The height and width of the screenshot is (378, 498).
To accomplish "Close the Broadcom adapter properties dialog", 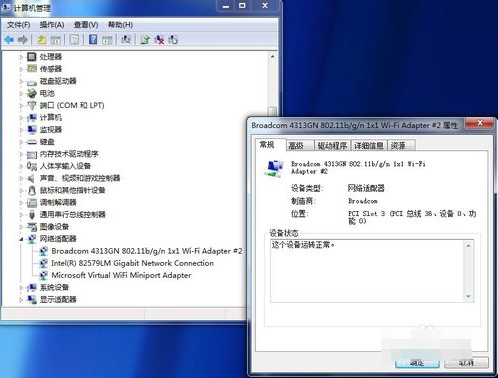I will click(479, 123).
